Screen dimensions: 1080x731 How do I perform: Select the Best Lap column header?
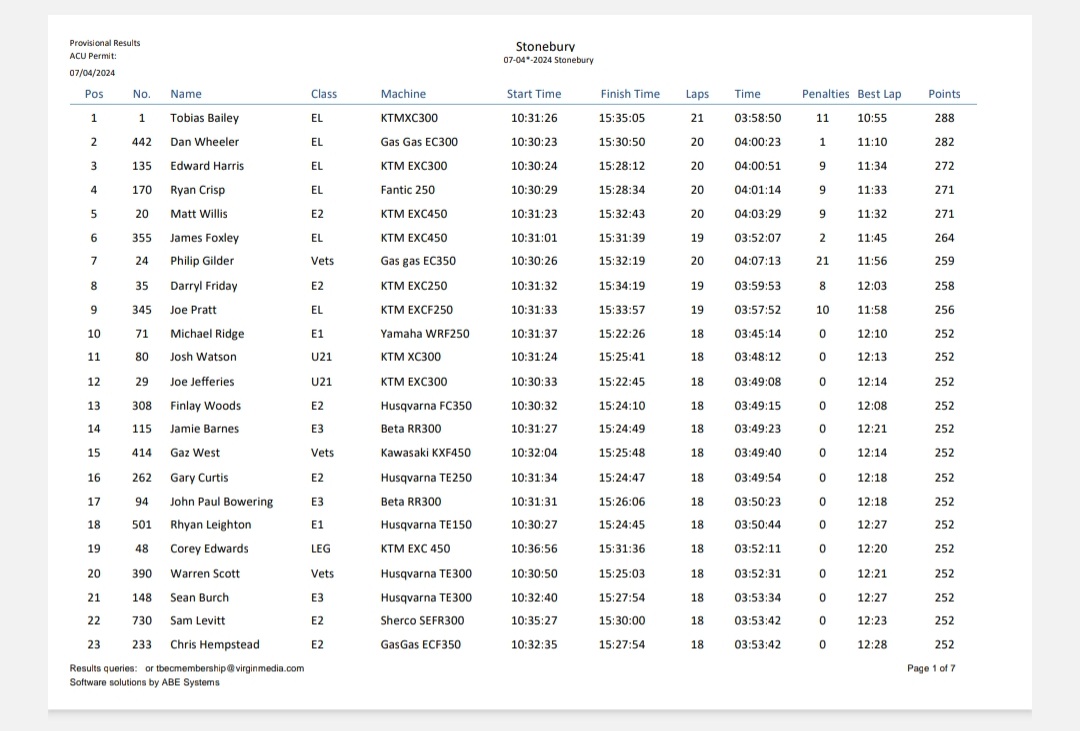pyautogui.click(x=879, y=94)
